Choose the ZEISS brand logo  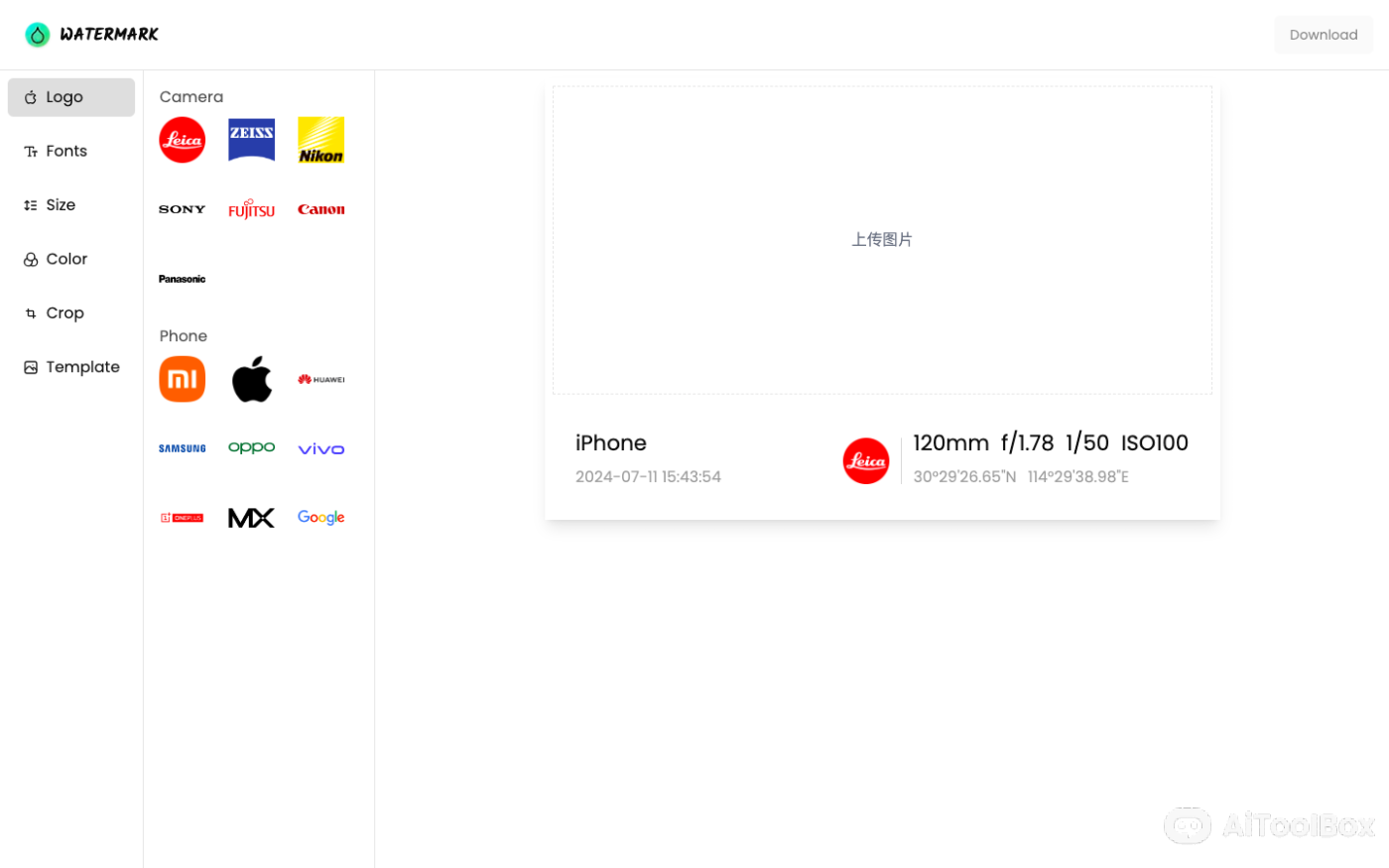[x=251, y=140]
